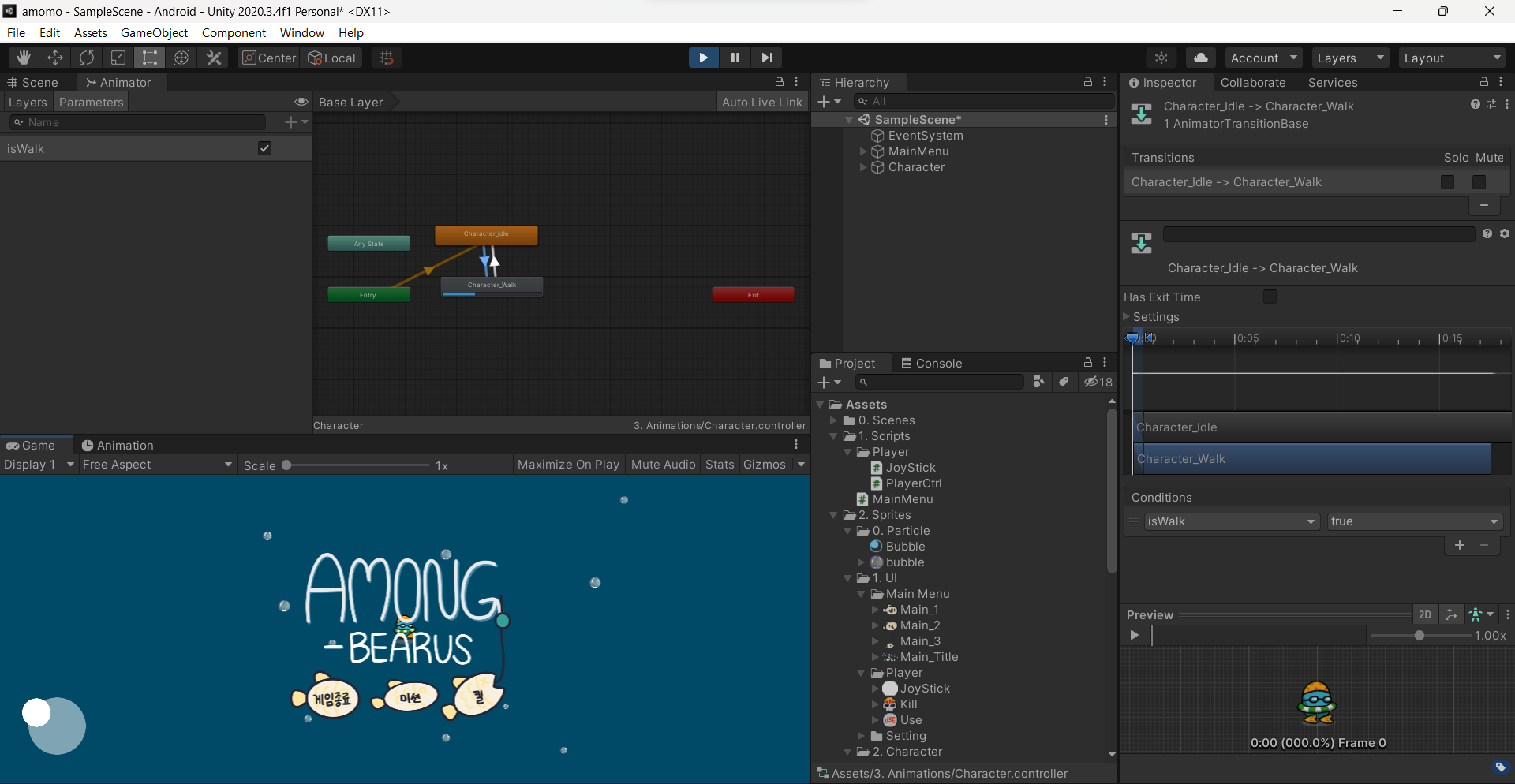This screenshot has height=784, width=1515.
Task: Open the GameObject menu
Action: point(154,32)
